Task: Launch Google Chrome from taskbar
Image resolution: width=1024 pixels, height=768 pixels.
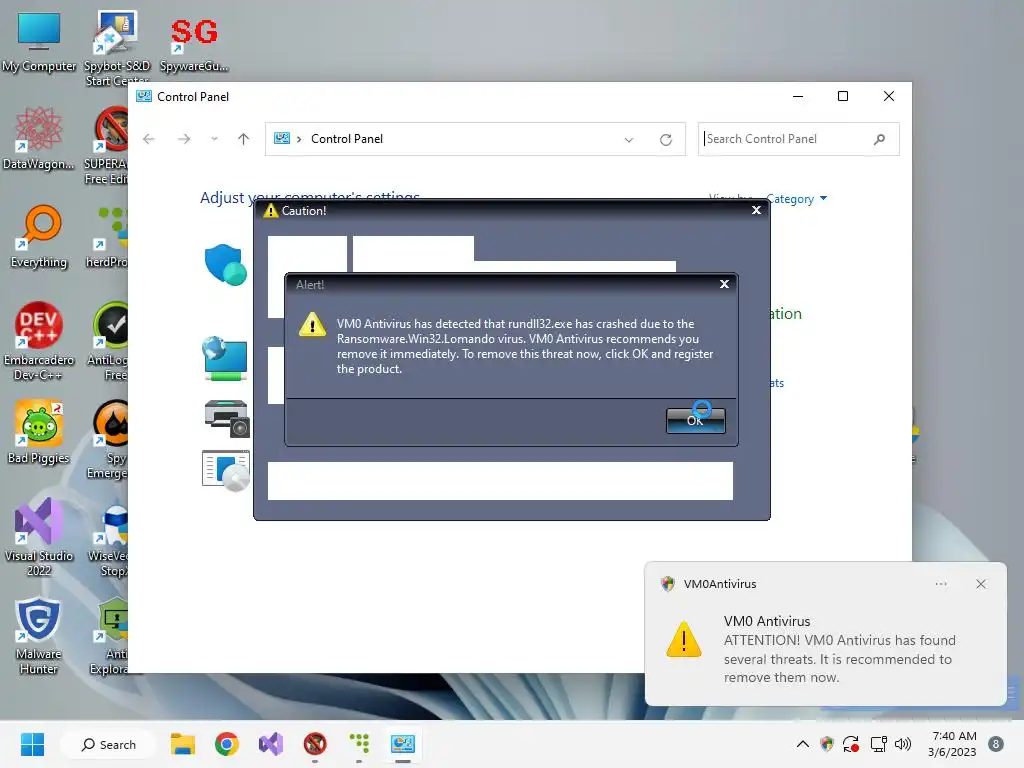Action: [x=227, y=744]
